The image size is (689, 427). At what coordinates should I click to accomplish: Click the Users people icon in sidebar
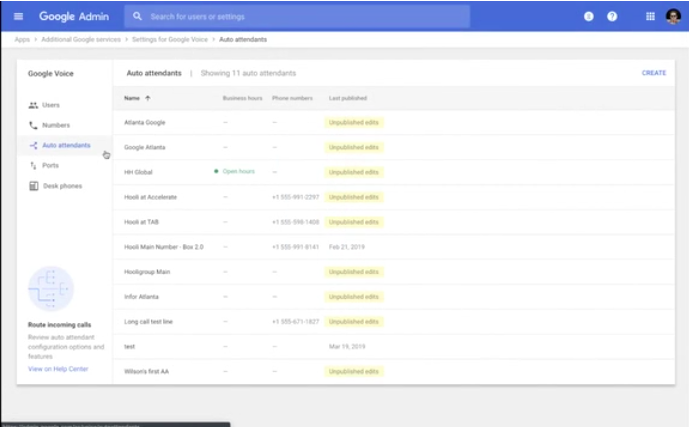click(x=33, y=105)
